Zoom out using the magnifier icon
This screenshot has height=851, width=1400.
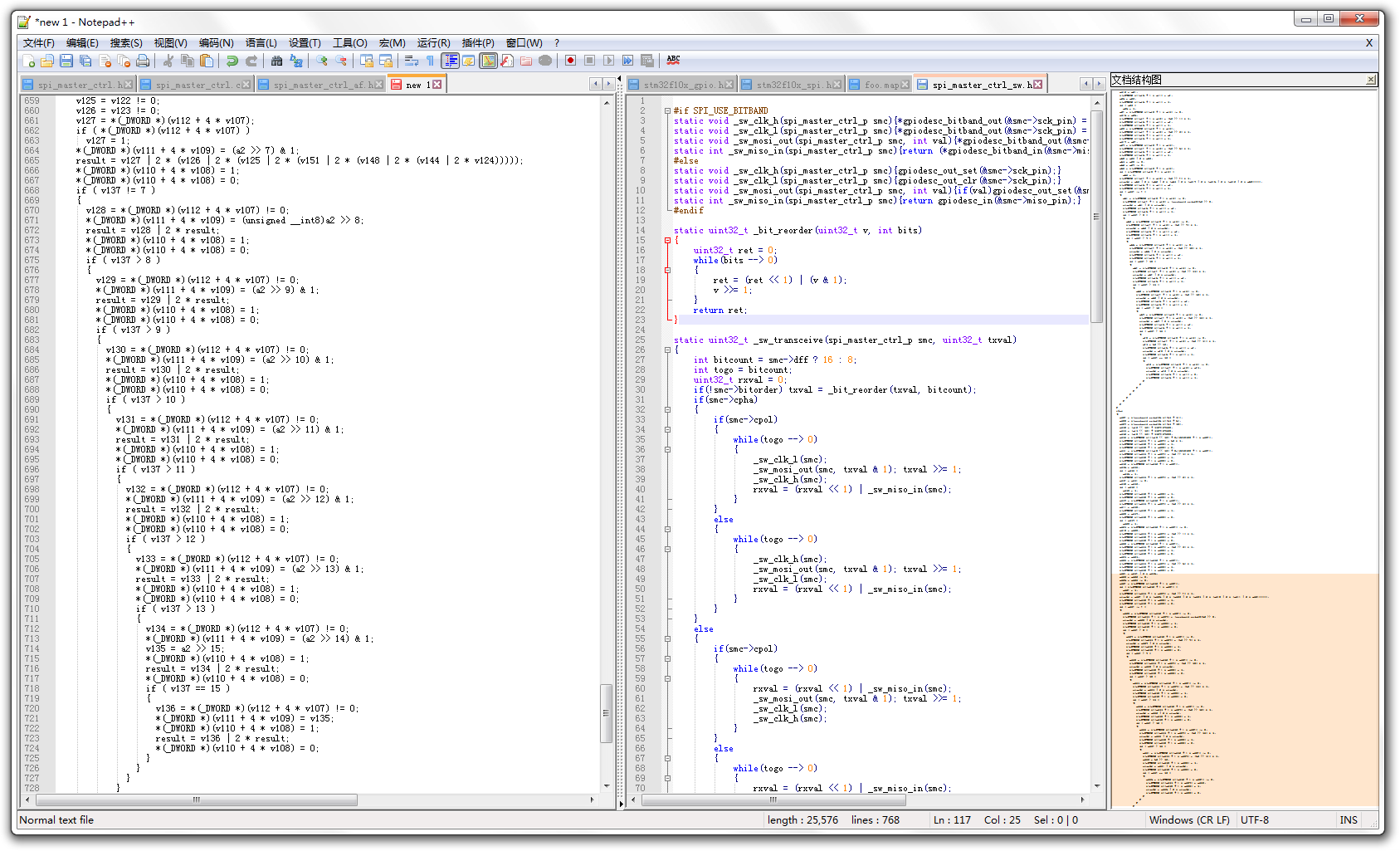pyautogui.click(x=340, y=61)
